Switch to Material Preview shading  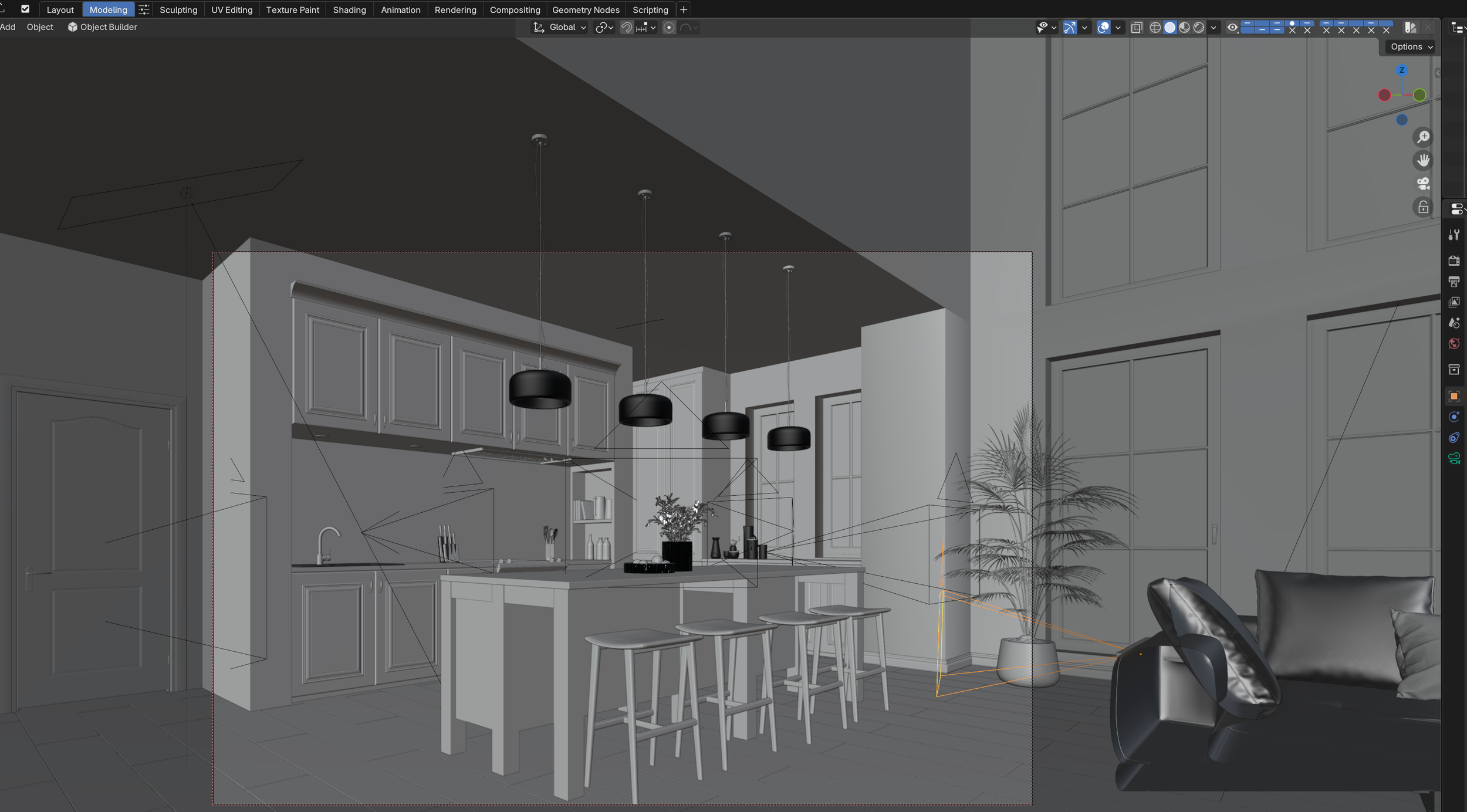point(1185,27)
